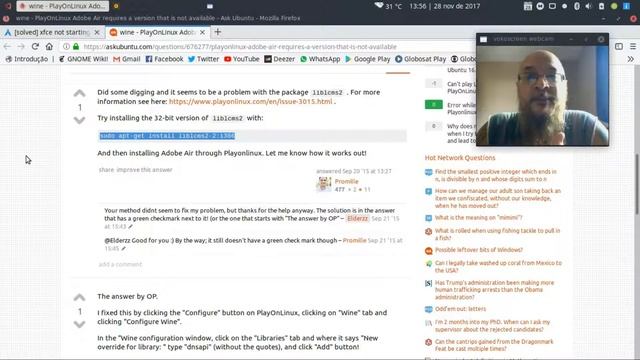The width and height of the screenshot is (640, 360).
Task: Close the PlayOnLinux Adobe tab
Action: click(202, 32)
